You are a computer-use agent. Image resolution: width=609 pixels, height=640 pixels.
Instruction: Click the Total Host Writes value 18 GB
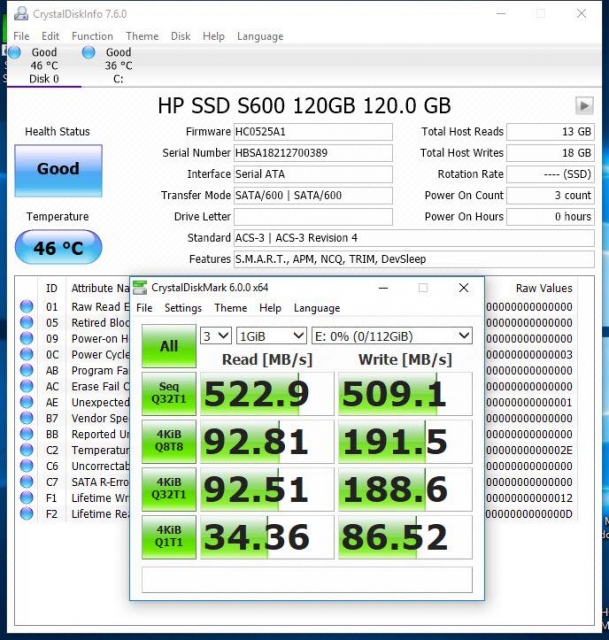point(550,153)
